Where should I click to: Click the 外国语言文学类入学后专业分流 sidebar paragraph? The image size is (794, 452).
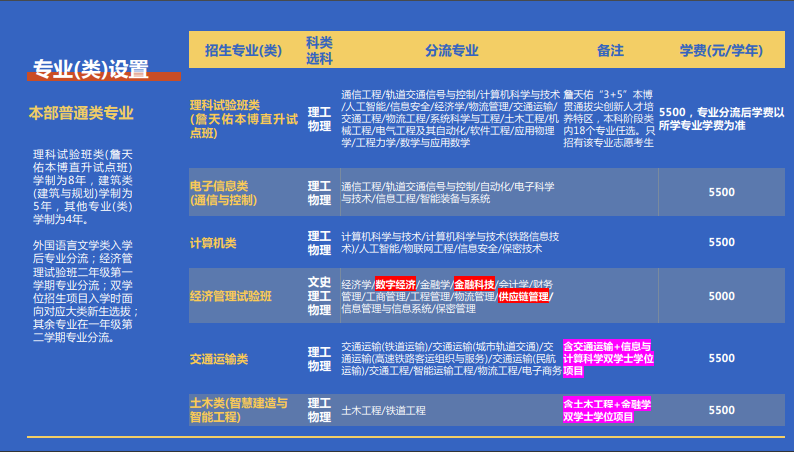pos(86,291)
